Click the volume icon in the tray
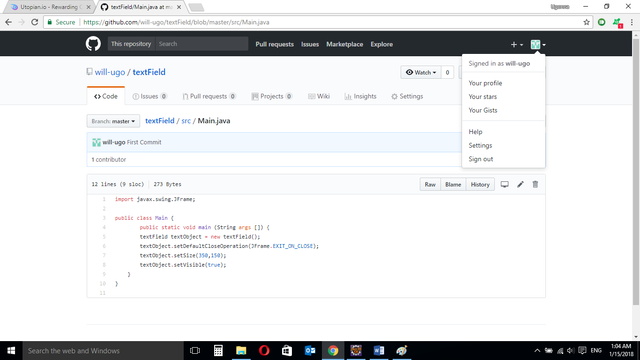 [x=571, y=351]
